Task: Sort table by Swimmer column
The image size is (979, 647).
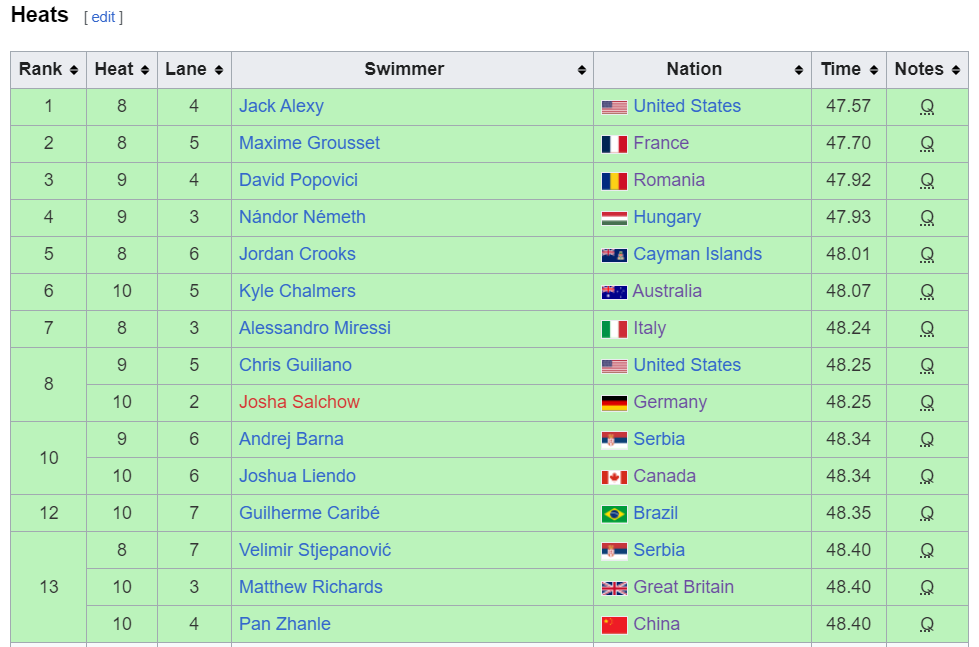Action: [412, 69]
